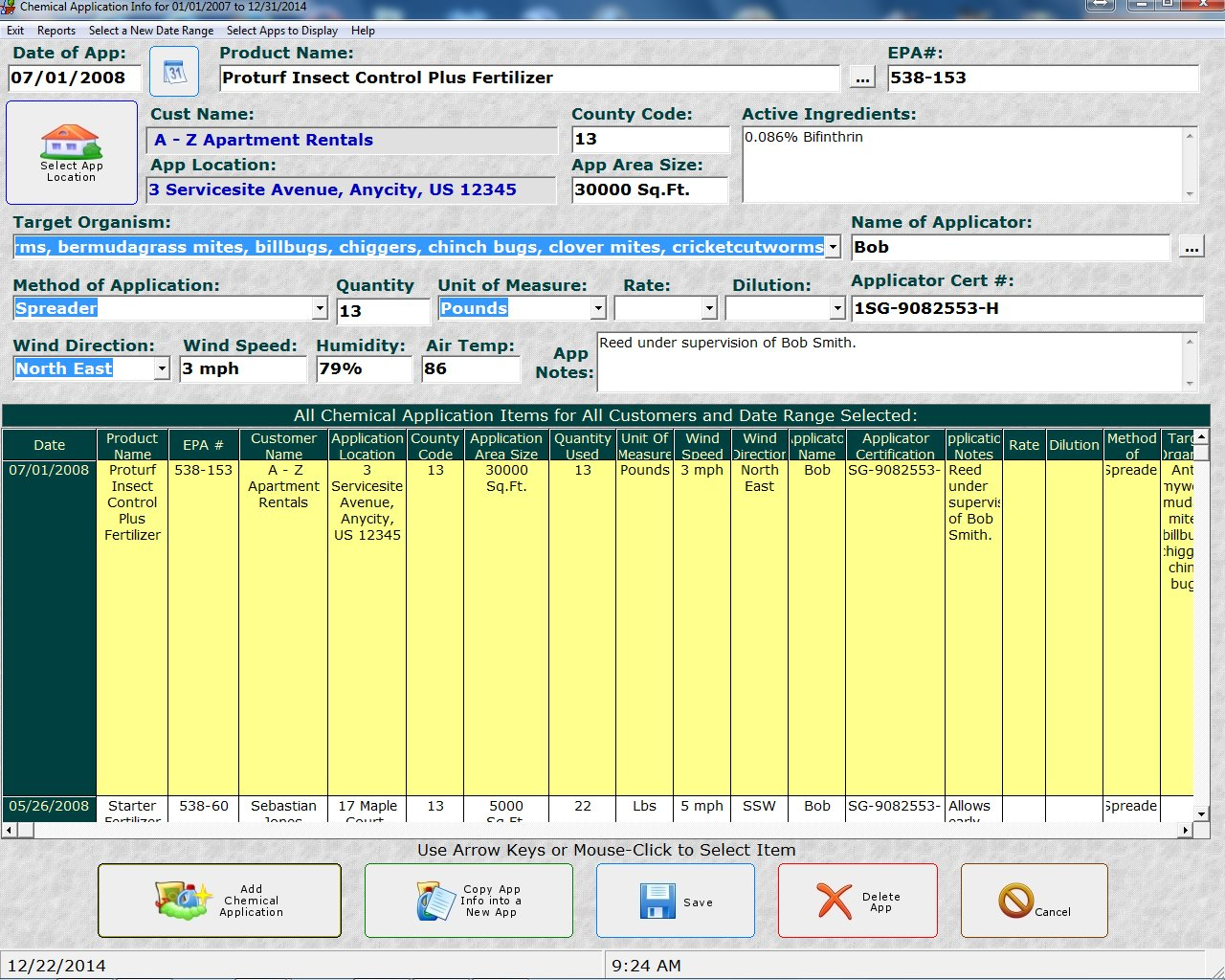Click the Copy App Info into New App icon
This screenshot has width=1225, height=980.
tap(433, 900)
